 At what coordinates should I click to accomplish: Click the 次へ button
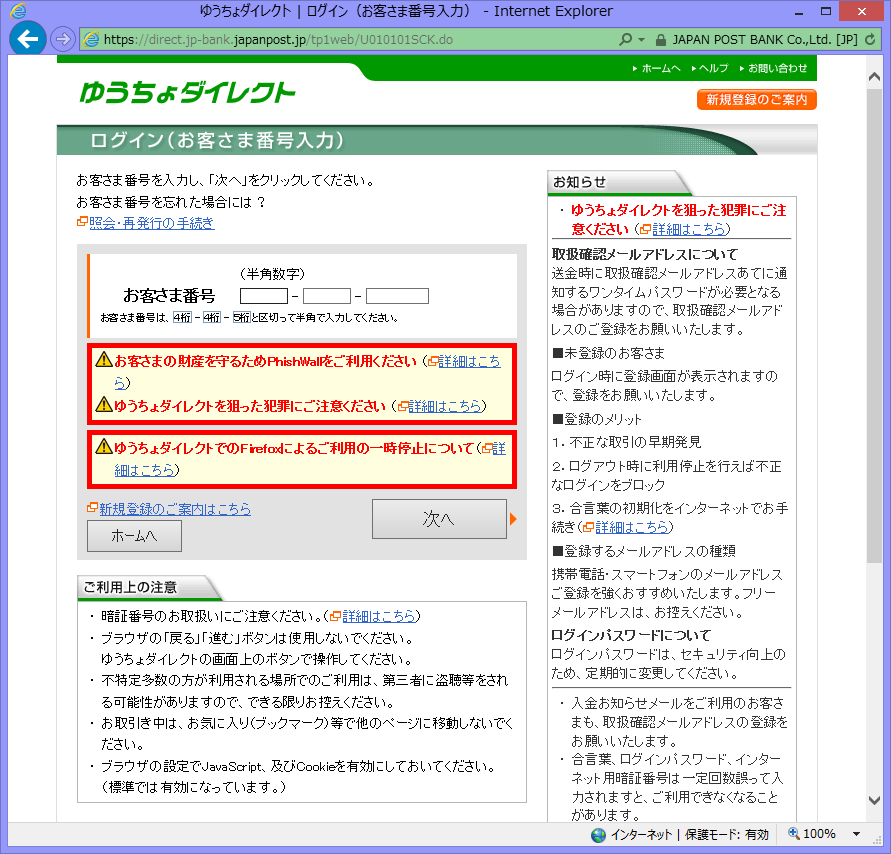pos(439,519)
